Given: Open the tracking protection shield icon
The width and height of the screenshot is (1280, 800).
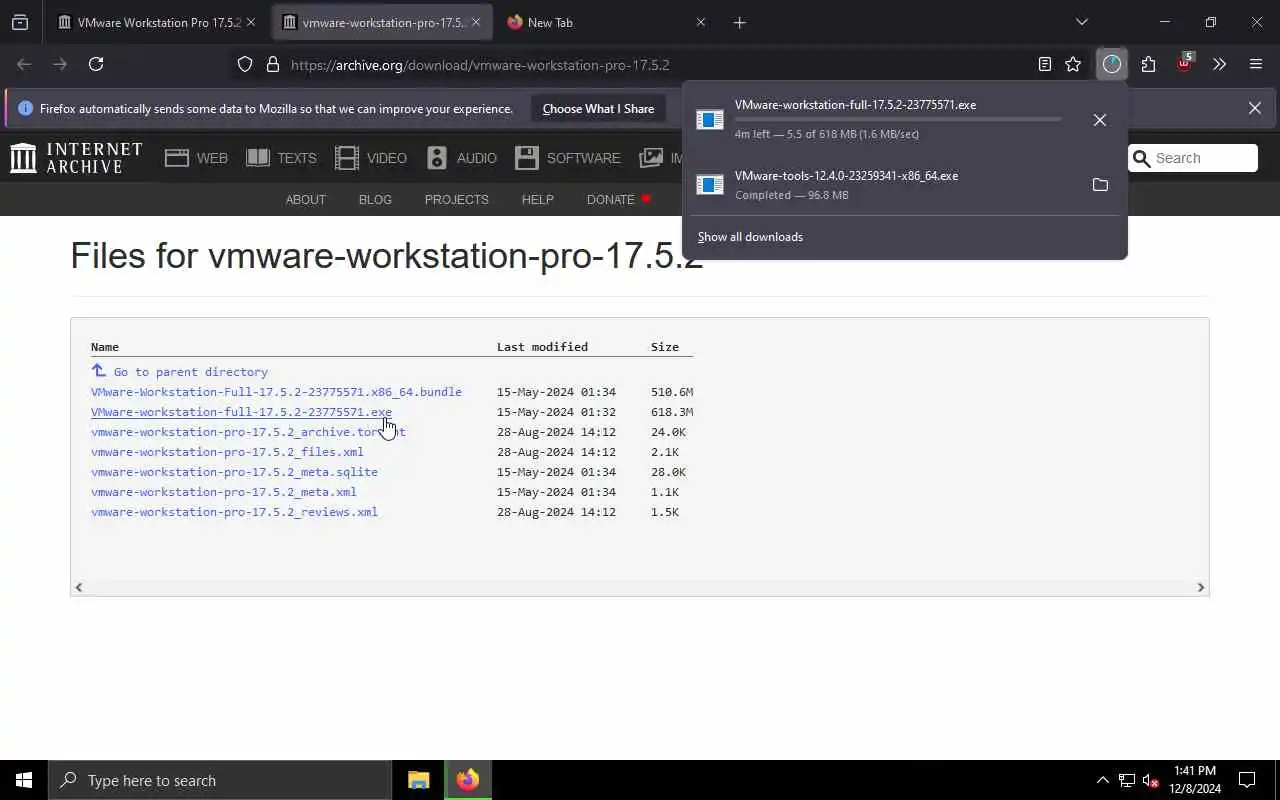Looking at the screenshot, I should [245, 64].
